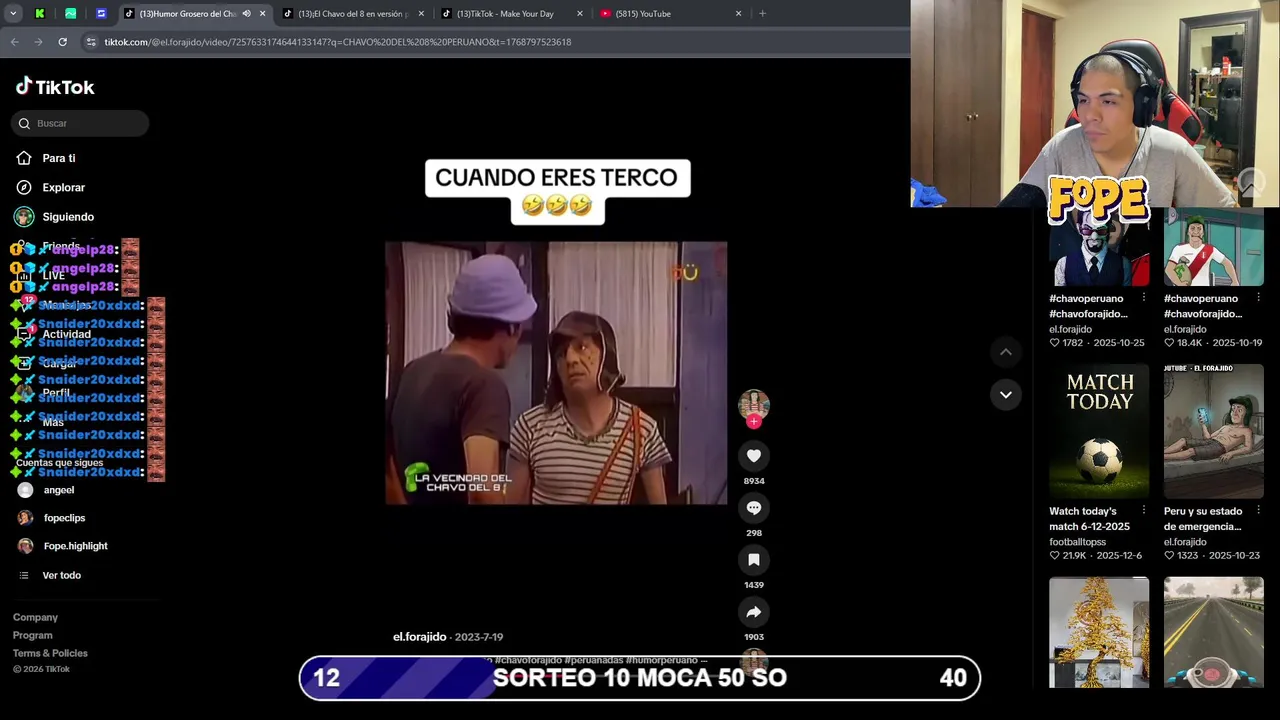This screenshot has height=720, width=1280.
Task: Open the angeel followed account
Action: point(59,490)
